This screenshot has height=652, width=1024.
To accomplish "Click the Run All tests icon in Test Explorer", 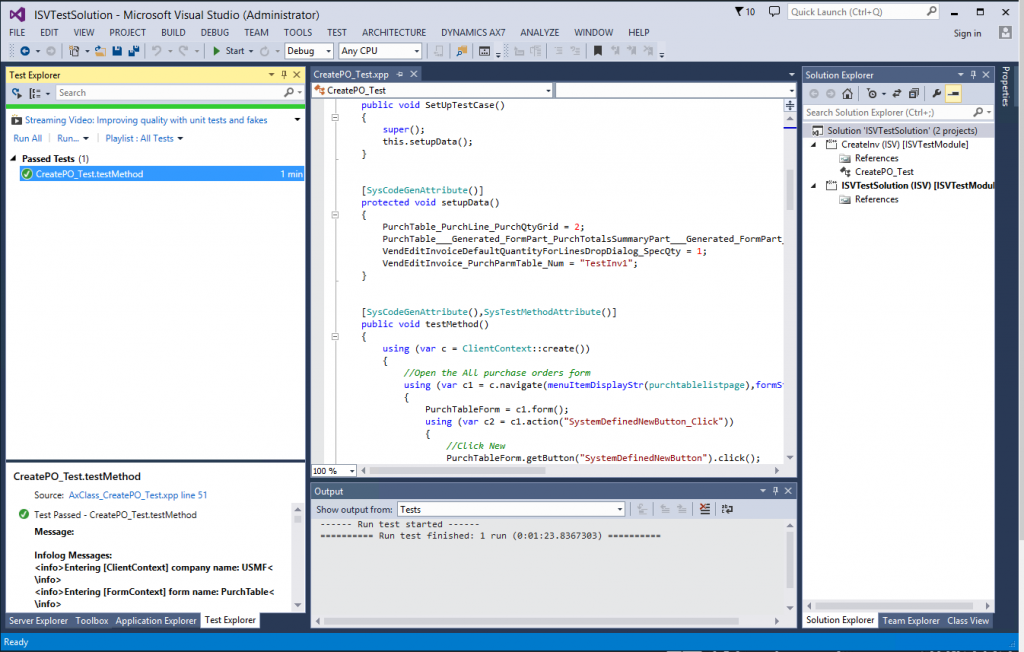I will (17, 93).
